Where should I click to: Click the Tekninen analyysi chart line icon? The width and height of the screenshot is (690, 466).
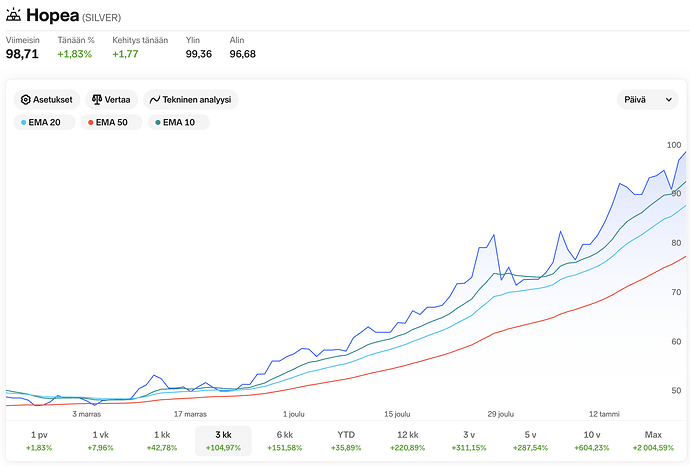154,100
